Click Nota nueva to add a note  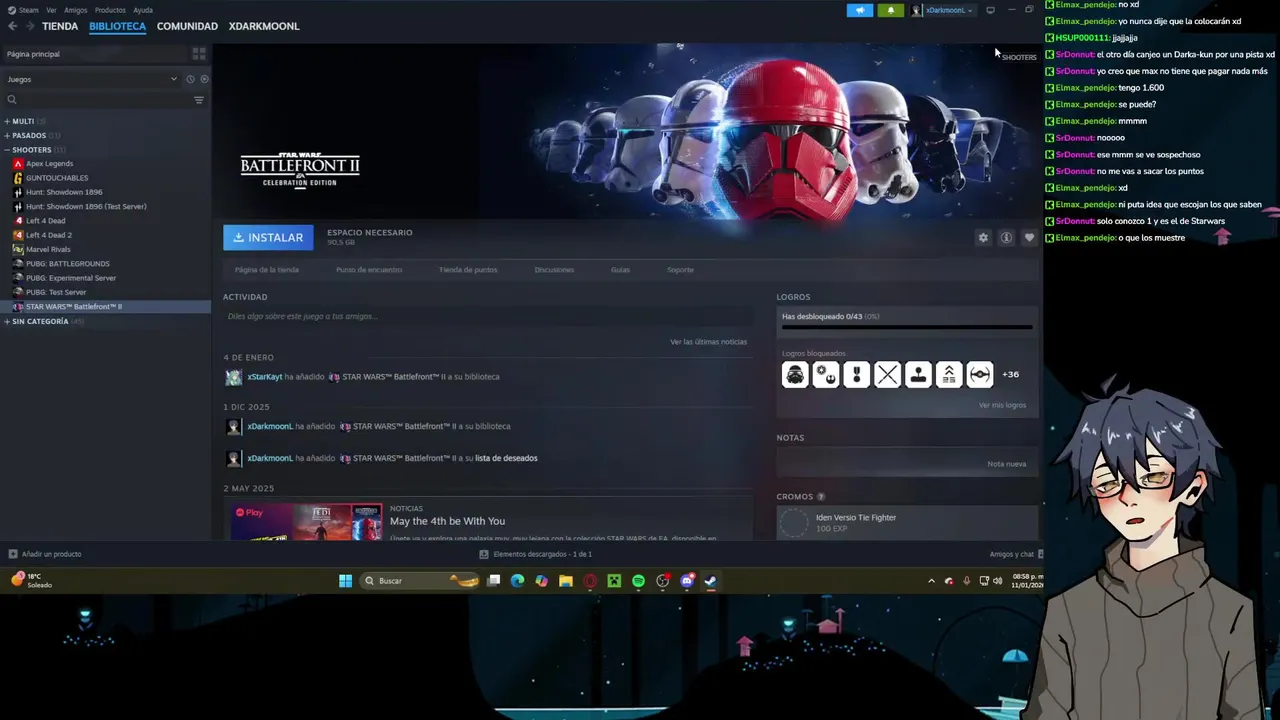[x=1006, y=464]
